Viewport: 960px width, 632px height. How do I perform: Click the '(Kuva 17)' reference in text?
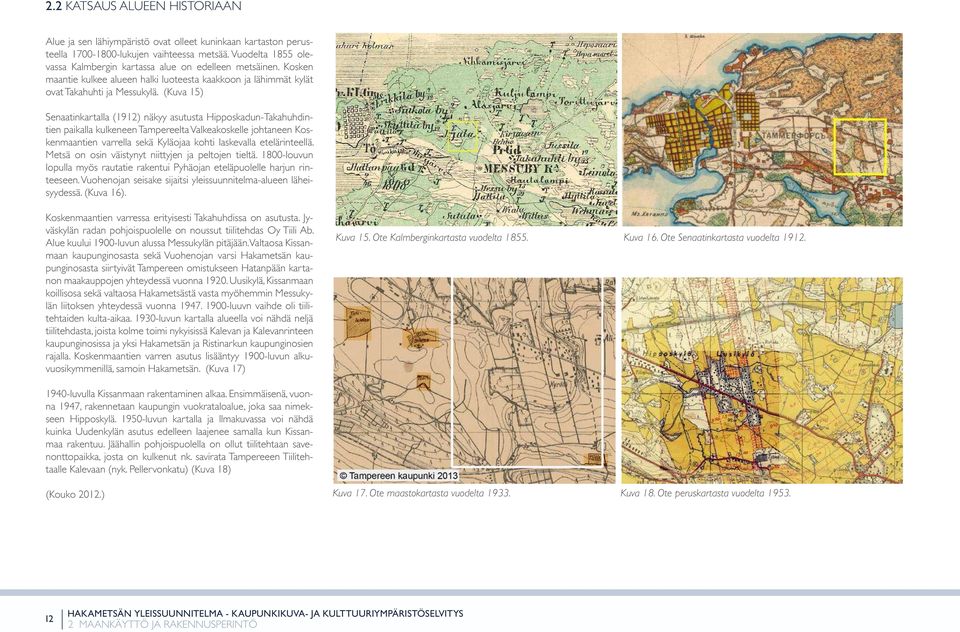tap(225, 369)
